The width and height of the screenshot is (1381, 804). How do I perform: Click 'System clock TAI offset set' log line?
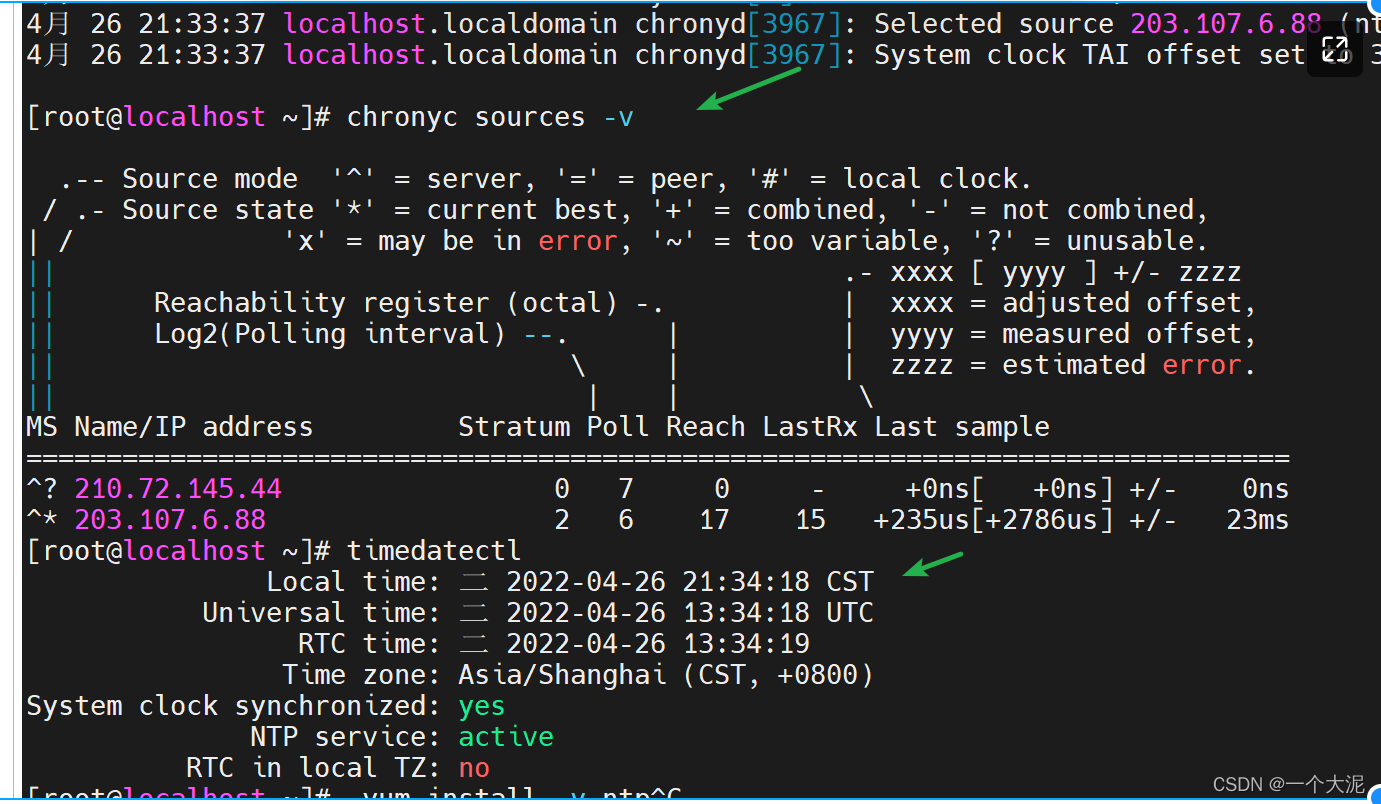[1090, 55]
